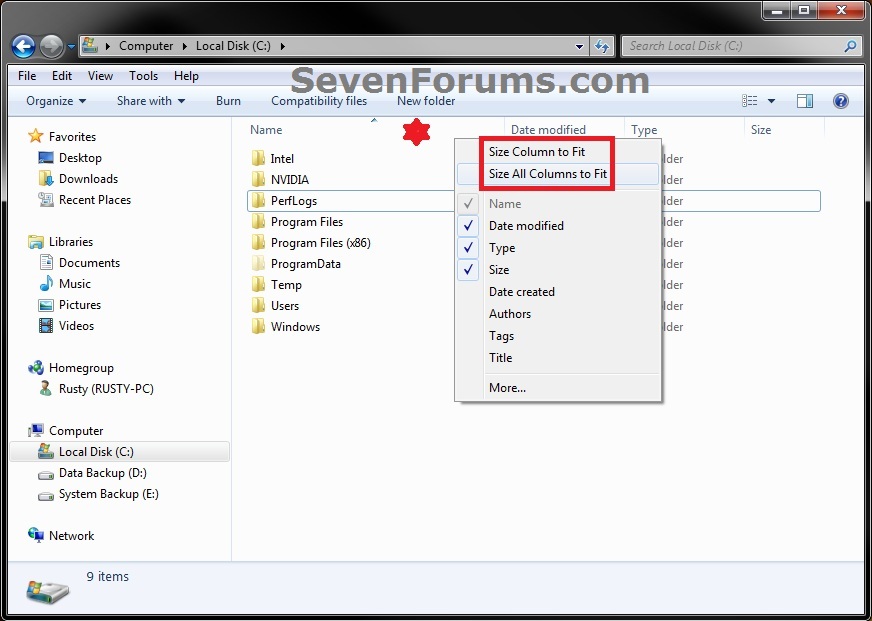Image resolution: width=872 pixels, height=621 pixels.
Task: Show the Preview pane icon
Action: coord(805,100)
